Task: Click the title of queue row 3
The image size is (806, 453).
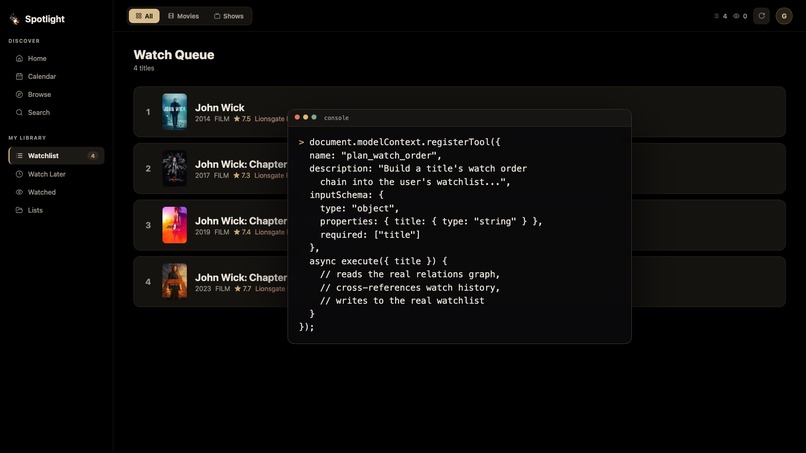Action: click(241, 221)
